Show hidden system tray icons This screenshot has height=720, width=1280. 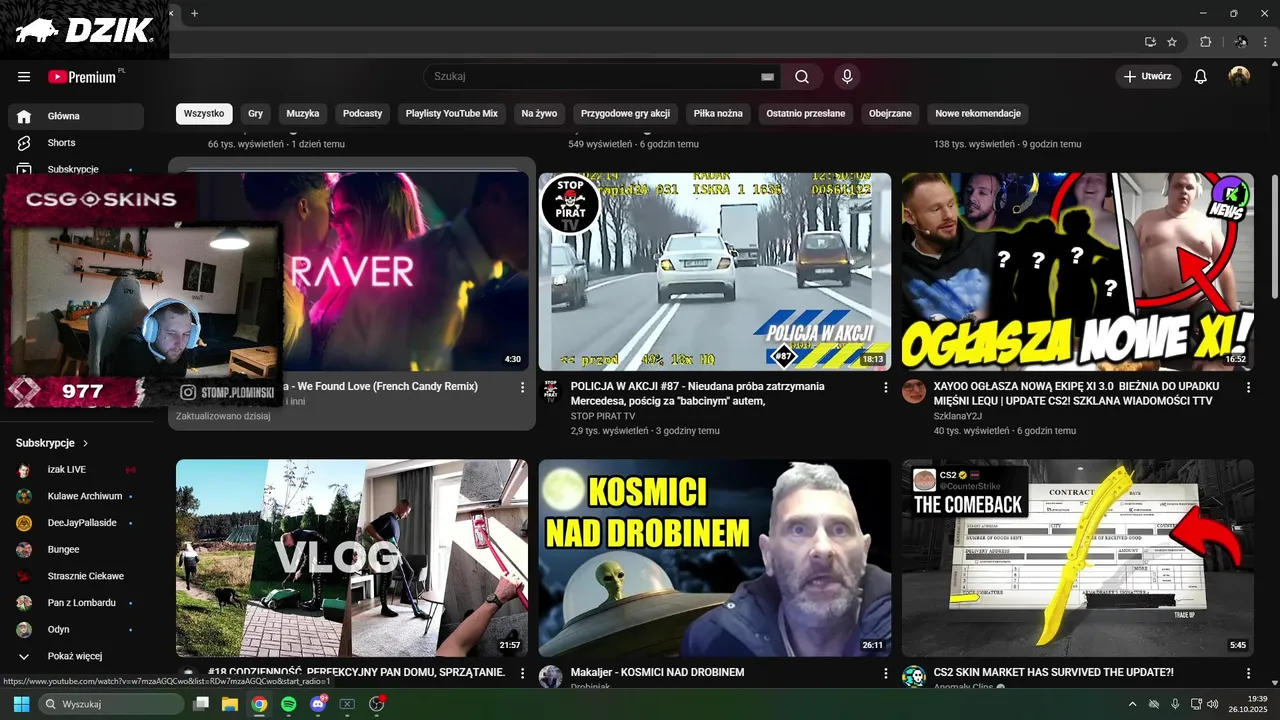(1132, 704)
